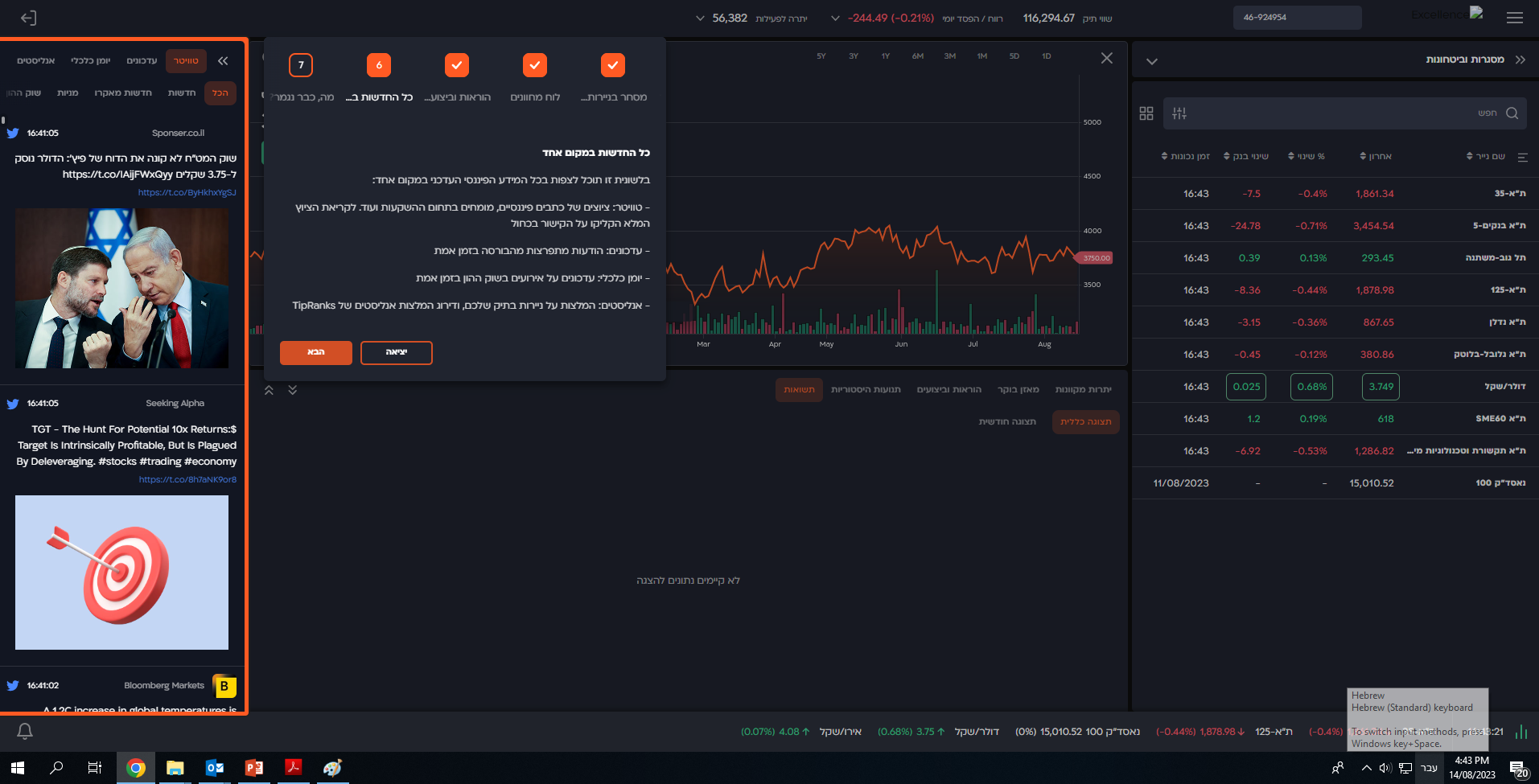Switch to grid view icon
Image resolution: width=1539 pixels, height=784 pixels.
pyautogui.click(x=1146, y=113)
